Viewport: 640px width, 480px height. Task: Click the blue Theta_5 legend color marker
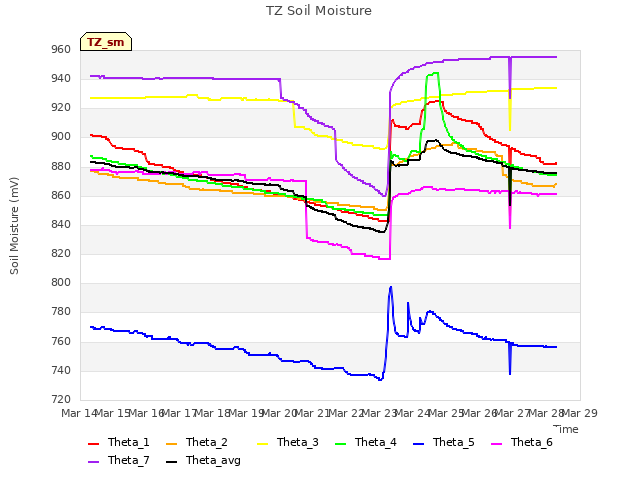tap(418, 444)
